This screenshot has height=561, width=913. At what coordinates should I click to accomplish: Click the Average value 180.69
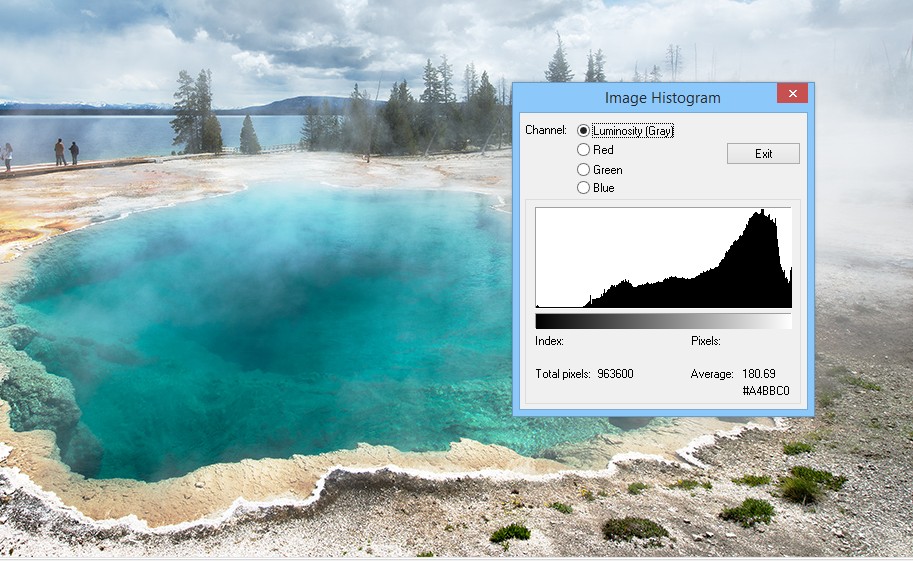[x=759, y=374]
